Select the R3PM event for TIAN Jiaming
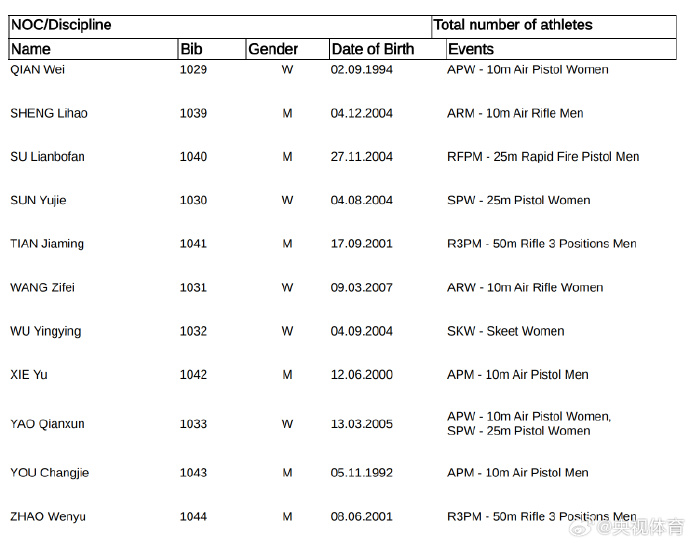This screenshot has height=543, width=690. point(541,244)
